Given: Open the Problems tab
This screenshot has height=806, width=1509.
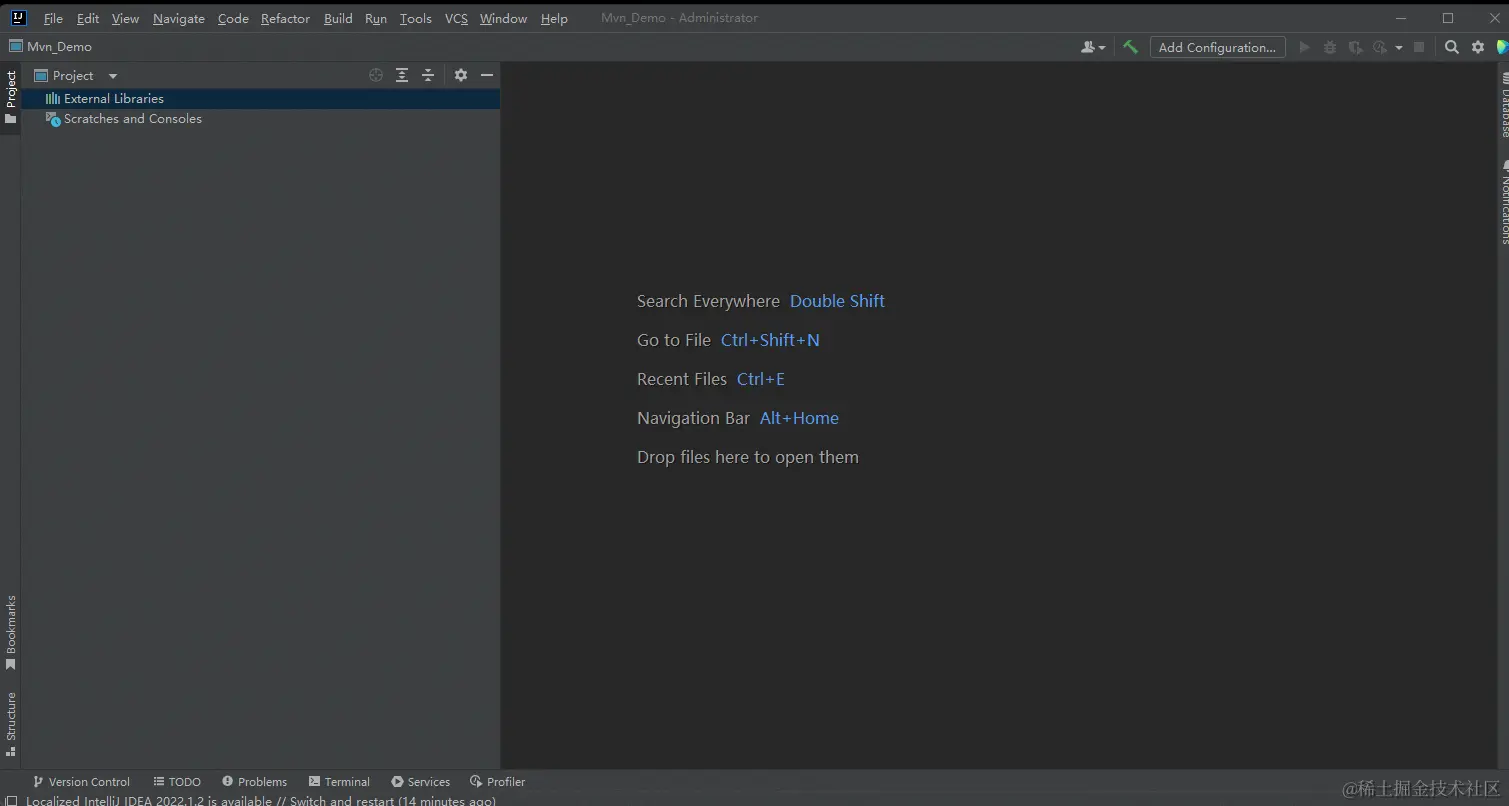Looking at the screenshot, I should click(x=254, y=782).
